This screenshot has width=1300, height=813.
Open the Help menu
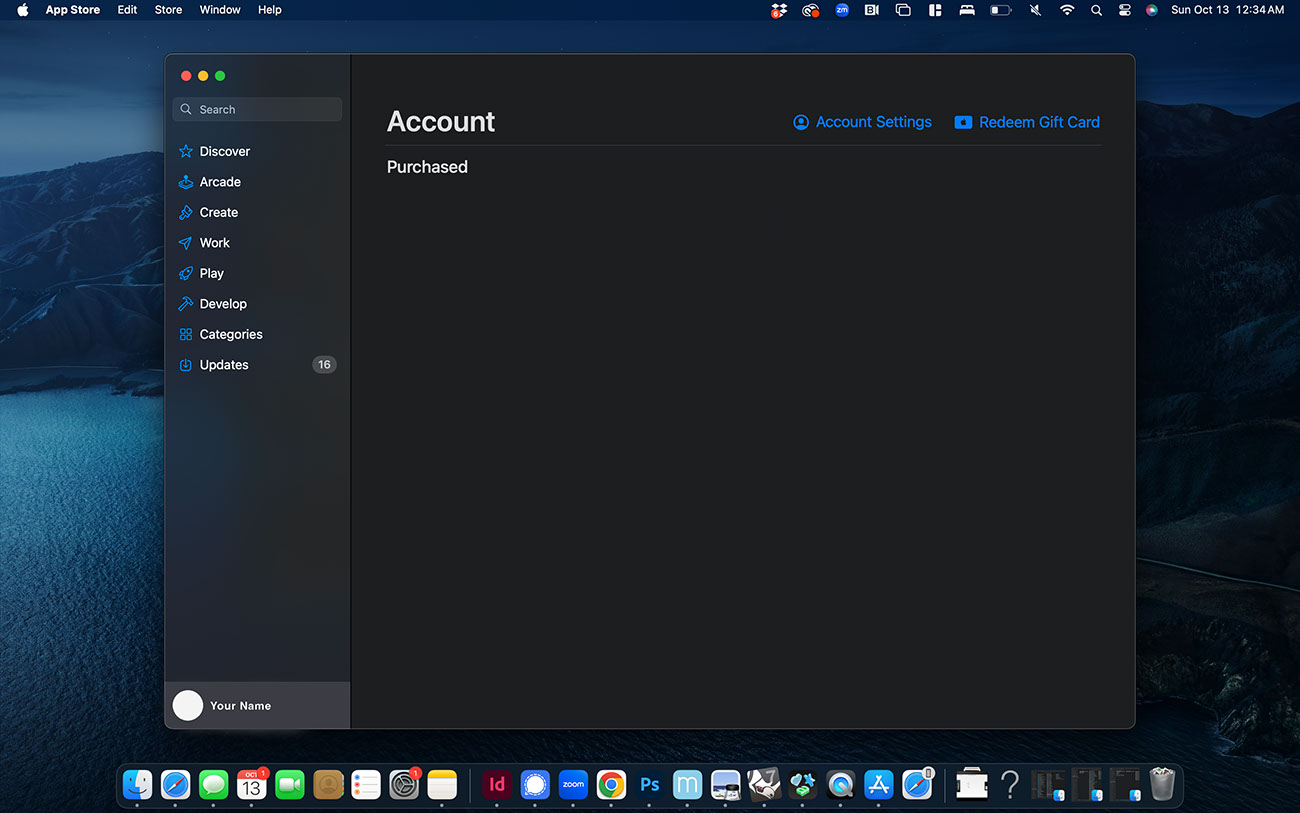pos(270,10)
